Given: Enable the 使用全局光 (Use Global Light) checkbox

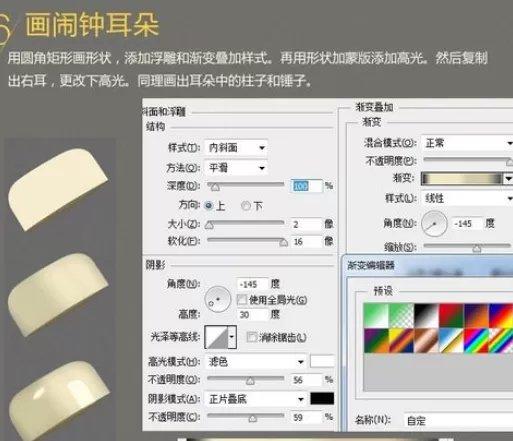Looking at the screenshot, I should pos(242,300).
